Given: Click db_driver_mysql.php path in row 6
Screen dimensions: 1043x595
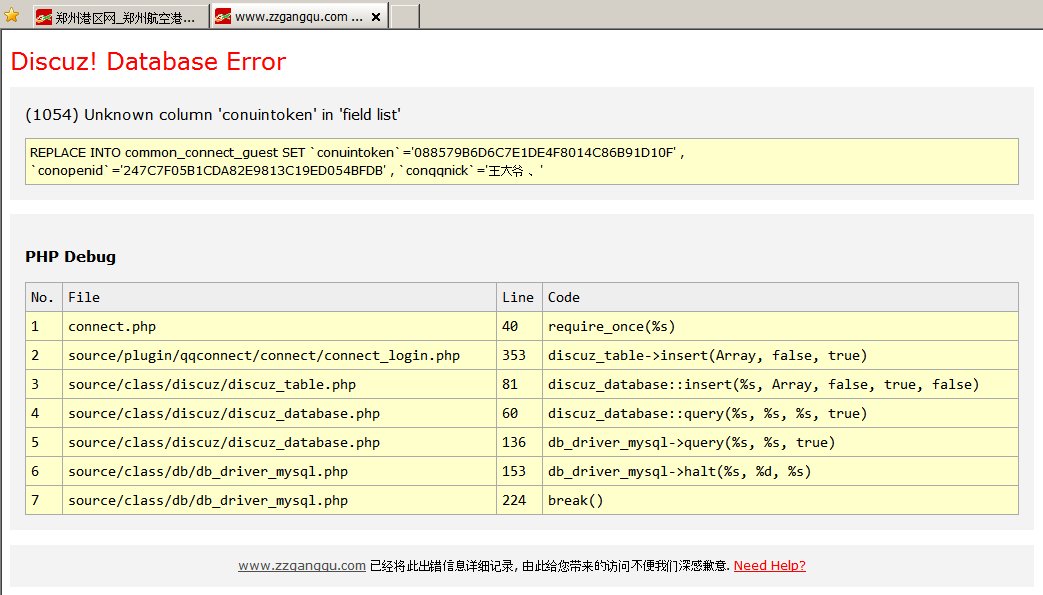Looking at the screenshot, I should click(208, 472).
